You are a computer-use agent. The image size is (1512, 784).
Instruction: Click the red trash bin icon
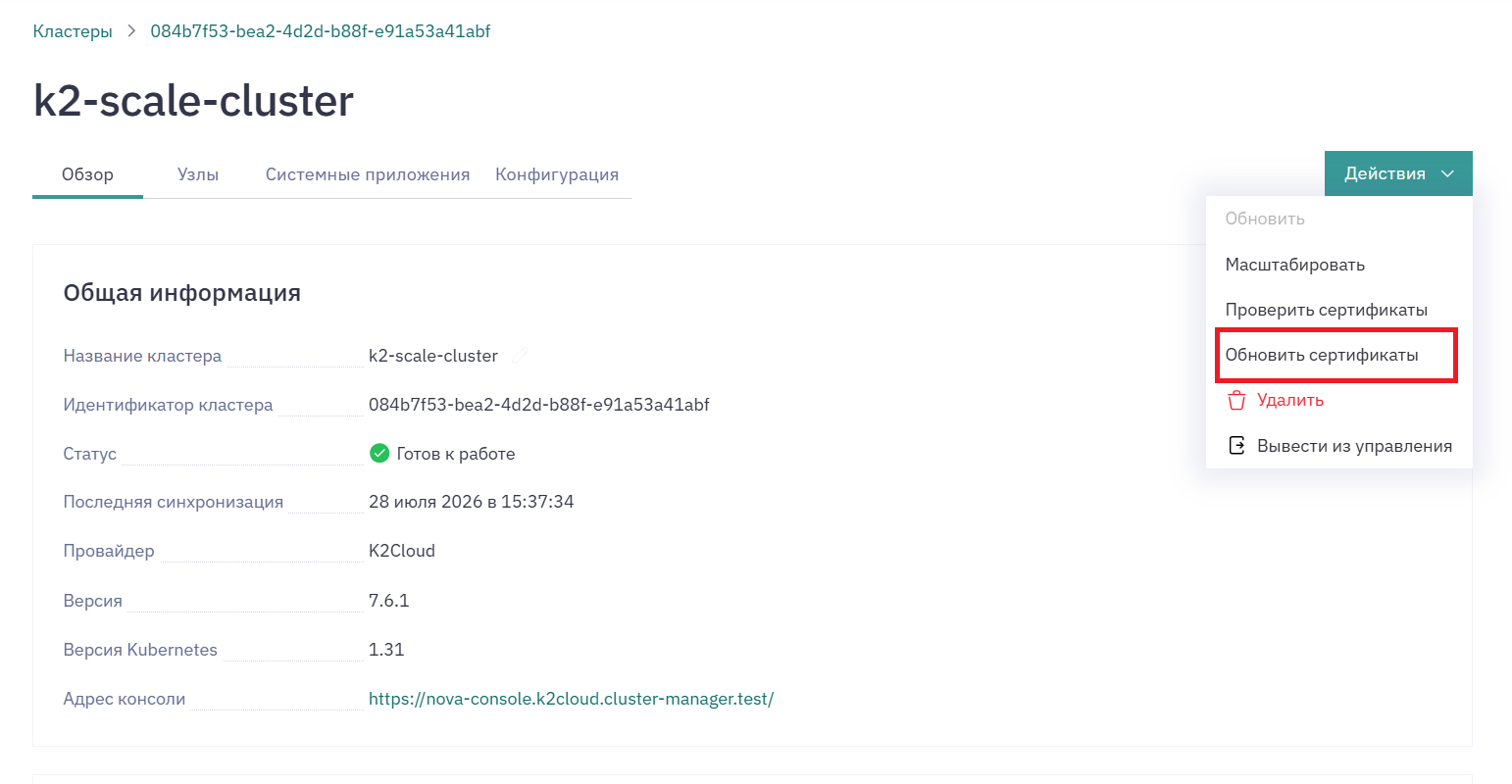point(1236,401)
